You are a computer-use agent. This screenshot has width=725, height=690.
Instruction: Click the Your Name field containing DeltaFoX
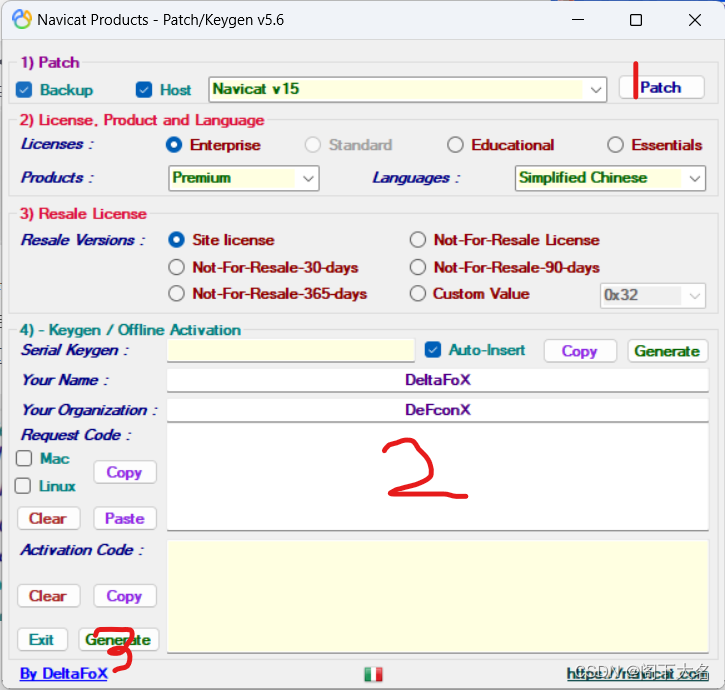pos(437,380)
